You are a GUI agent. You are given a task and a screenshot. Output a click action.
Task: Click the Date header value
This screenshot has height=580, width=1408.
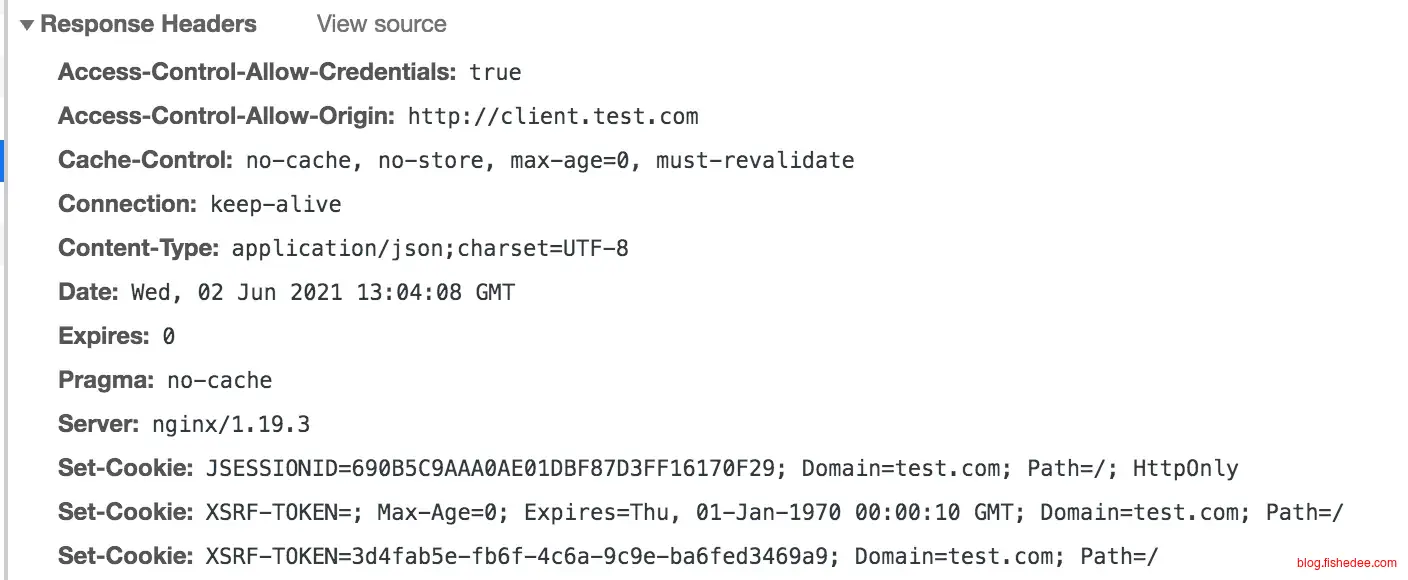323,292
